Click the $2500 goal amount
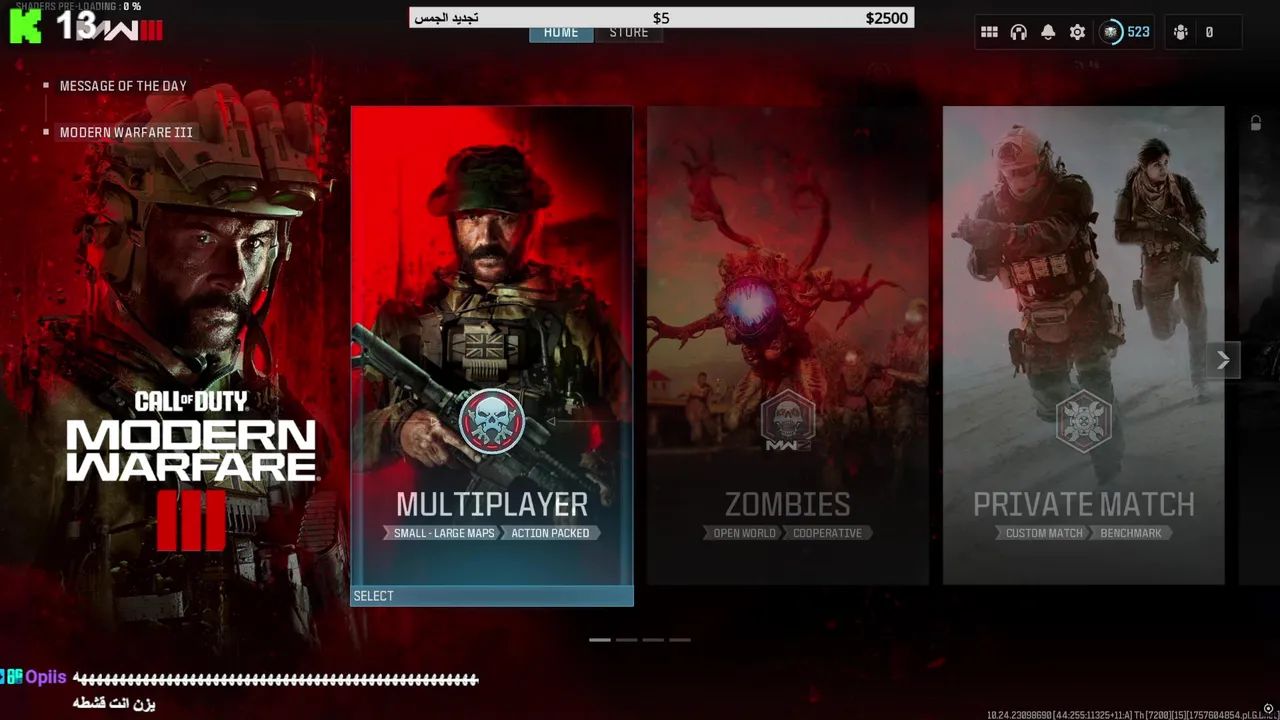Viewport: 1280px width, 720px height. click(887, 18)
